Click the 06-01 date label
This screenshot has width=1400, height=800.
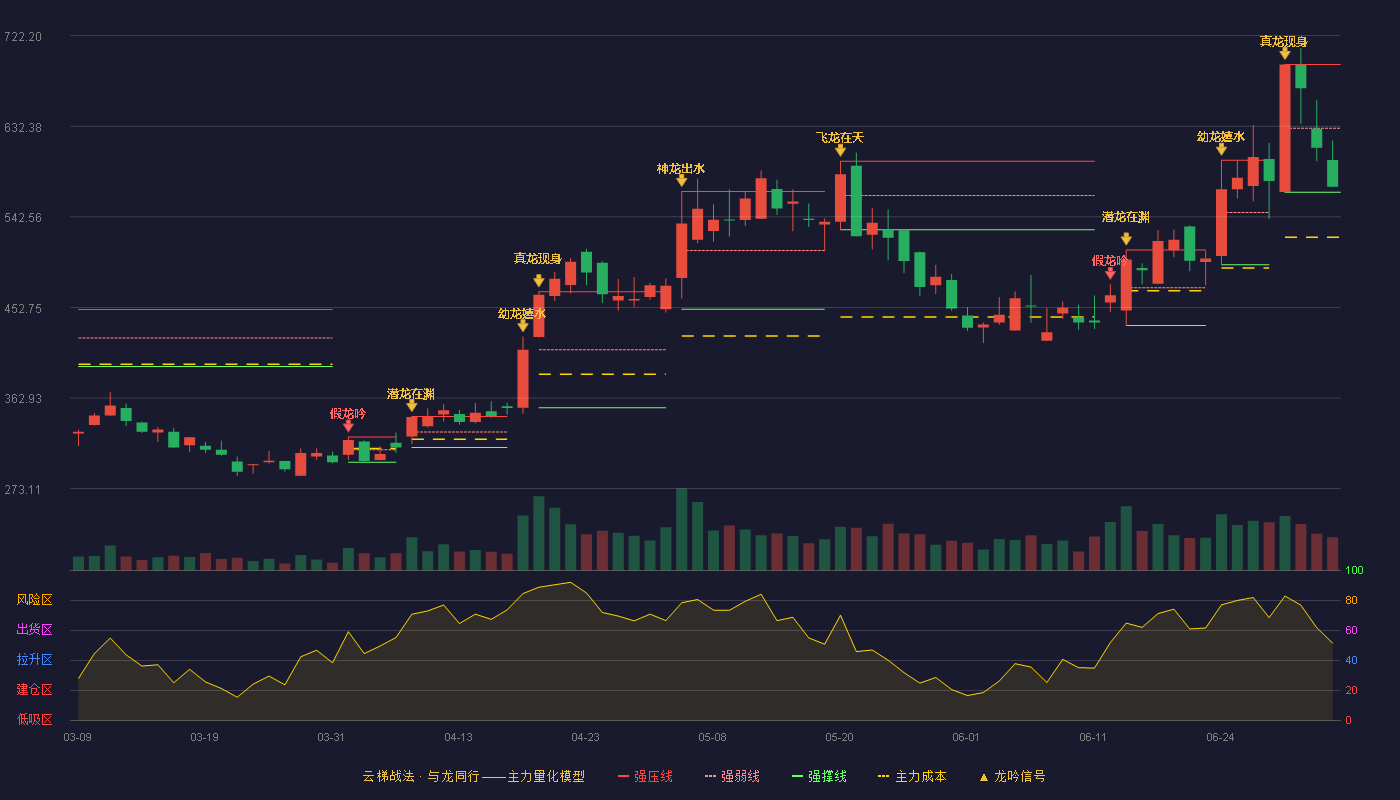coord(966,737)
